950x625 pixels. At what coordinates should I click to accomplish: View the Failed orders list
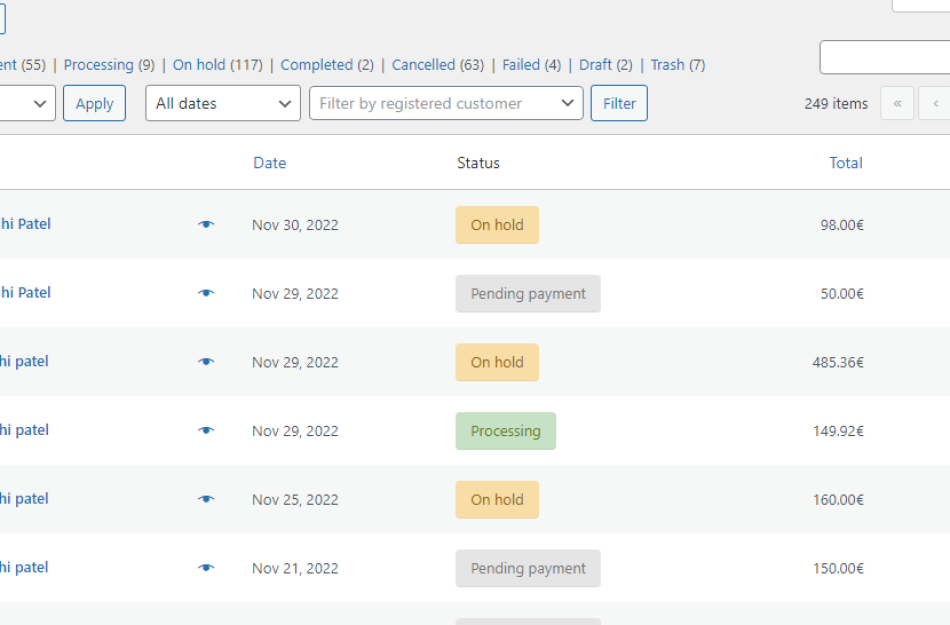coord(522,64)
